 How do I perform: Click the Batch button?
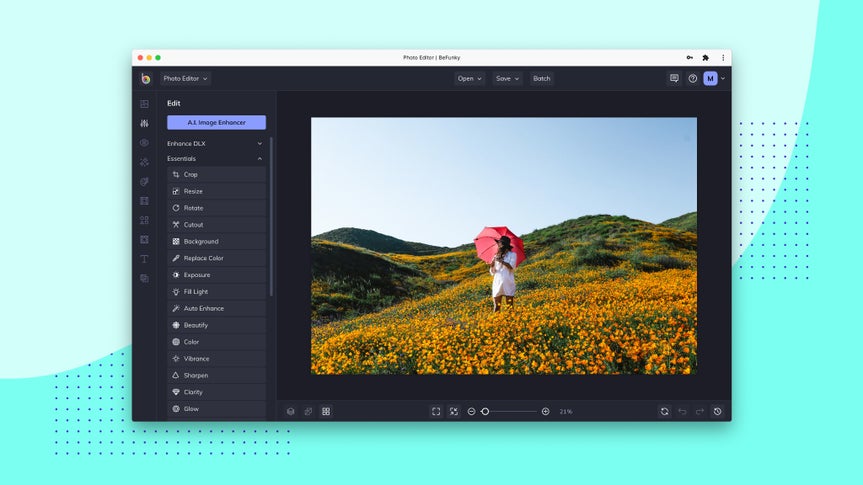(x=542, y=79)
